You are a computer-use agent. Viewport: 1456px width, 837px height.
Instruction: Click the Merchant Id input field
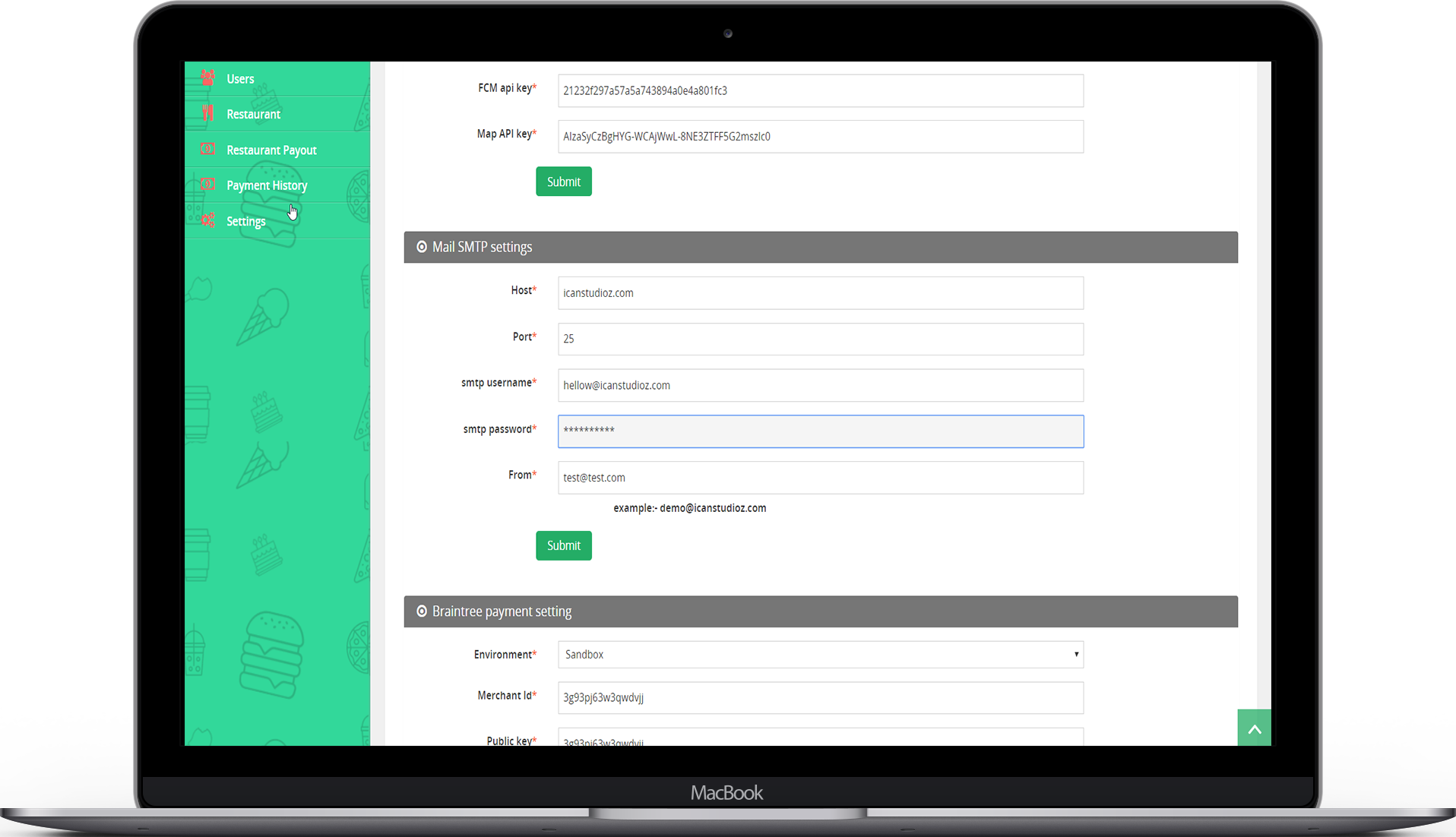click(820, 698)
